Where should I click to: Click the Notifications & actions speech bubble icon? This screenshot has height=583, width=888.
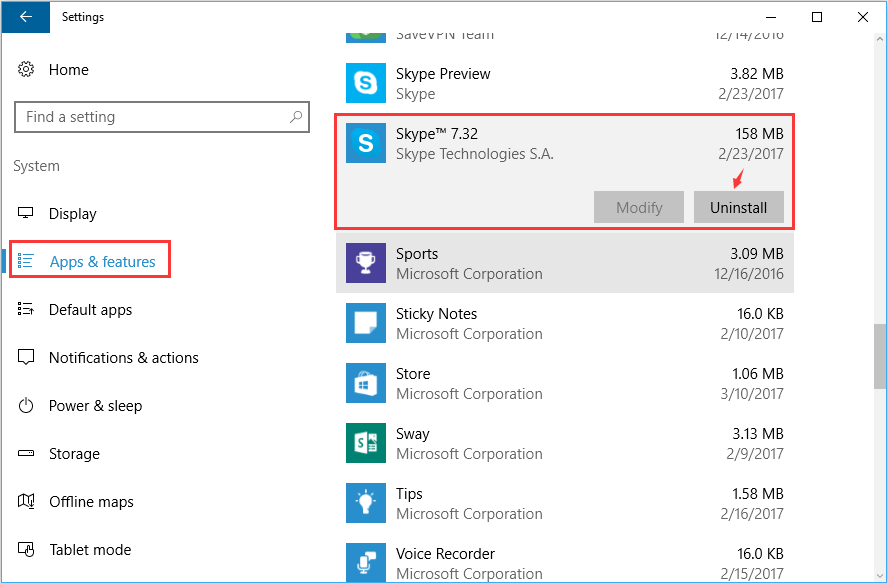26,358
